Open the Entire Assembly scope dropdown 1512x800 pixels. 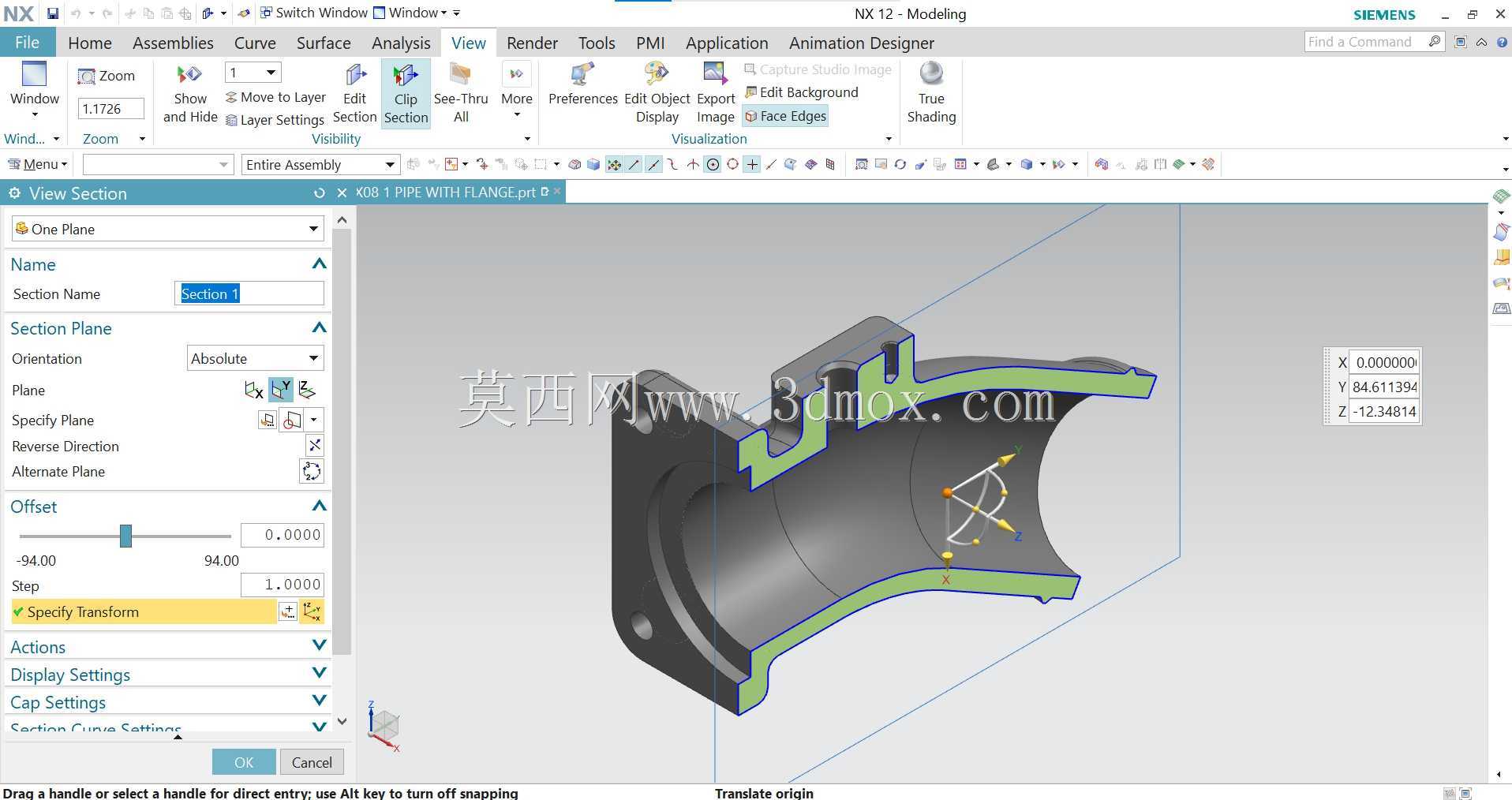pyautogui.click(x=320, y=164)
